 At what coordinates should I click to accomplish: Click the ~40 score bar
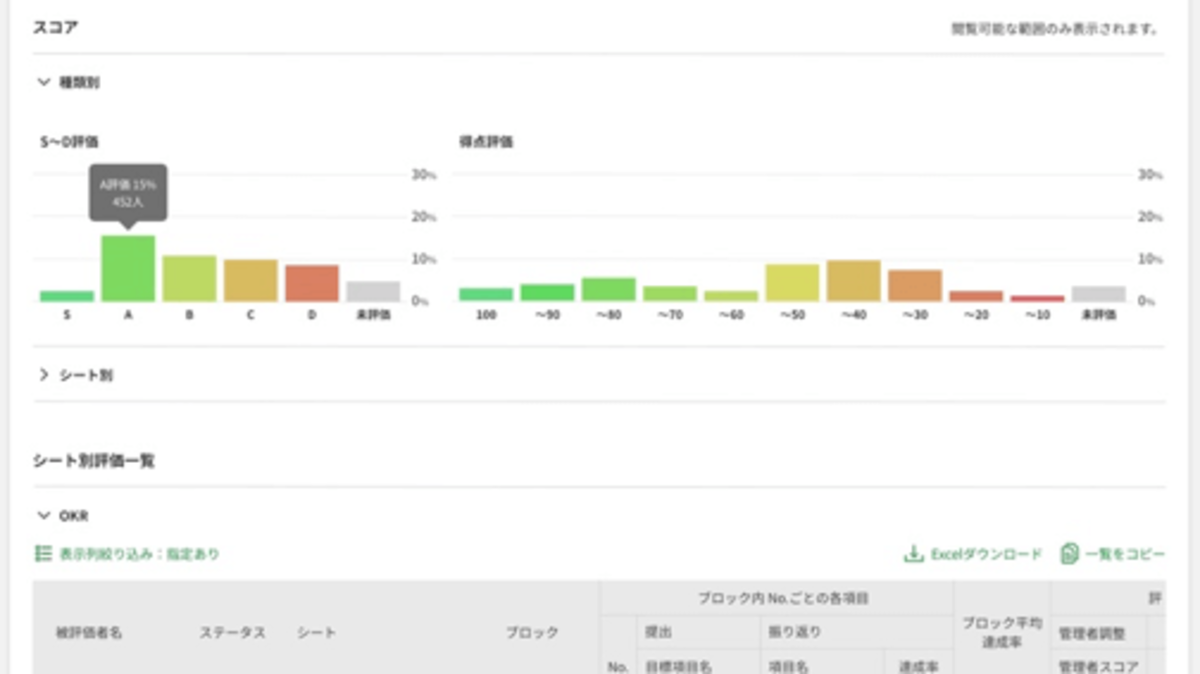tap(853, 281)
